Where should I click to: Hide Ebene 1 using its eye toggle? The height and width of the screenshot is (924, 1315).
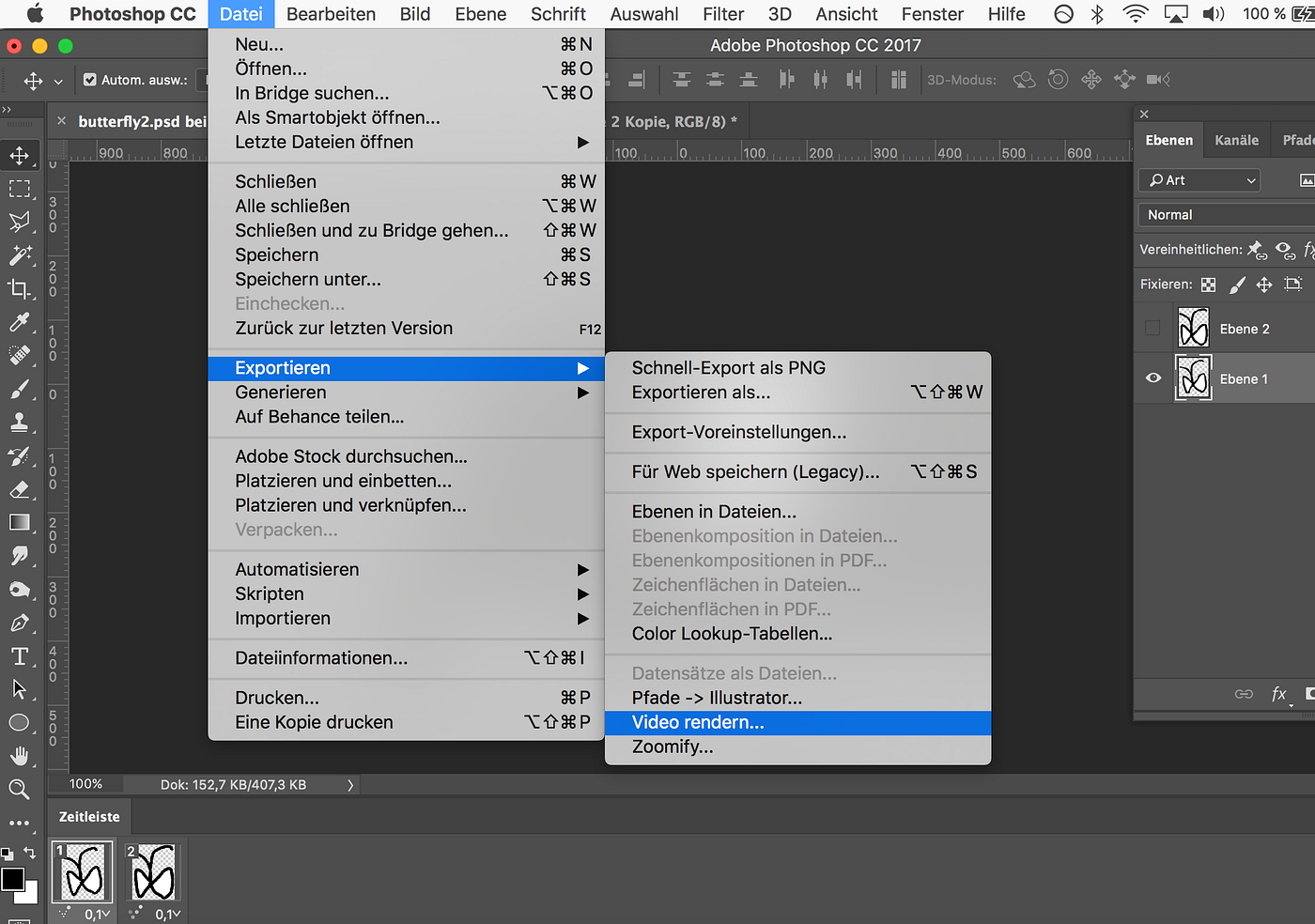tap(1153, 377)
